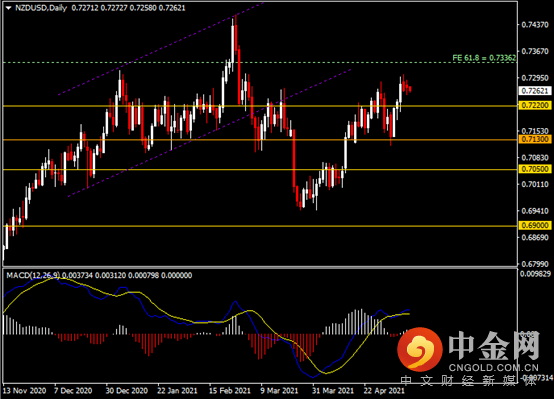Click the 0.70110 price axis value

[535, 184]
